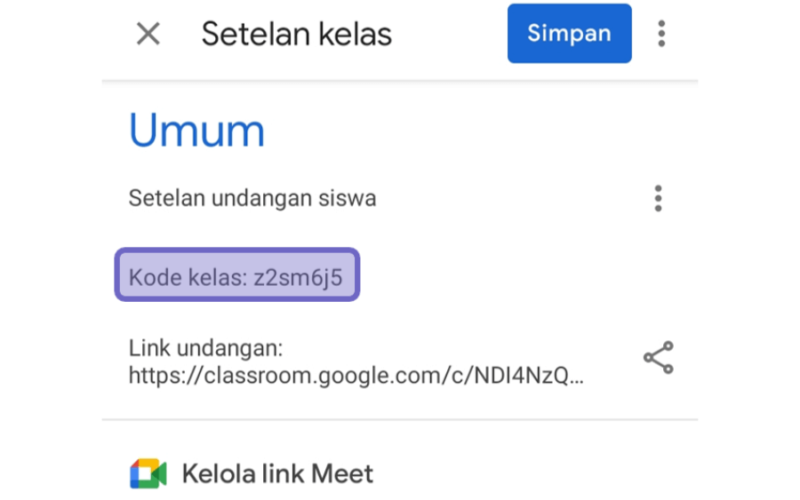Click the word Meet in Kelola link Meet
The image size is (800, 500).
click(342, 473)
